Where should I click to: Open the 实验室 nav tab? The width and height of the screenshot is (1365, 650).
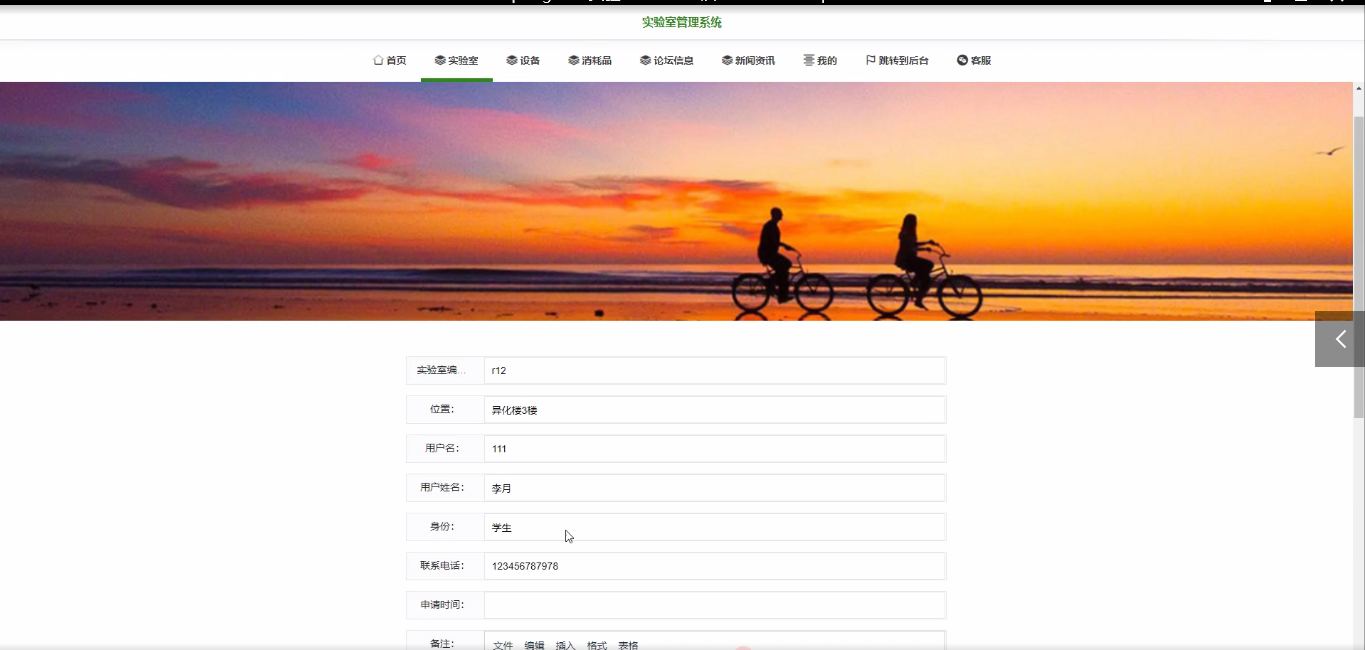coord(456,61)
